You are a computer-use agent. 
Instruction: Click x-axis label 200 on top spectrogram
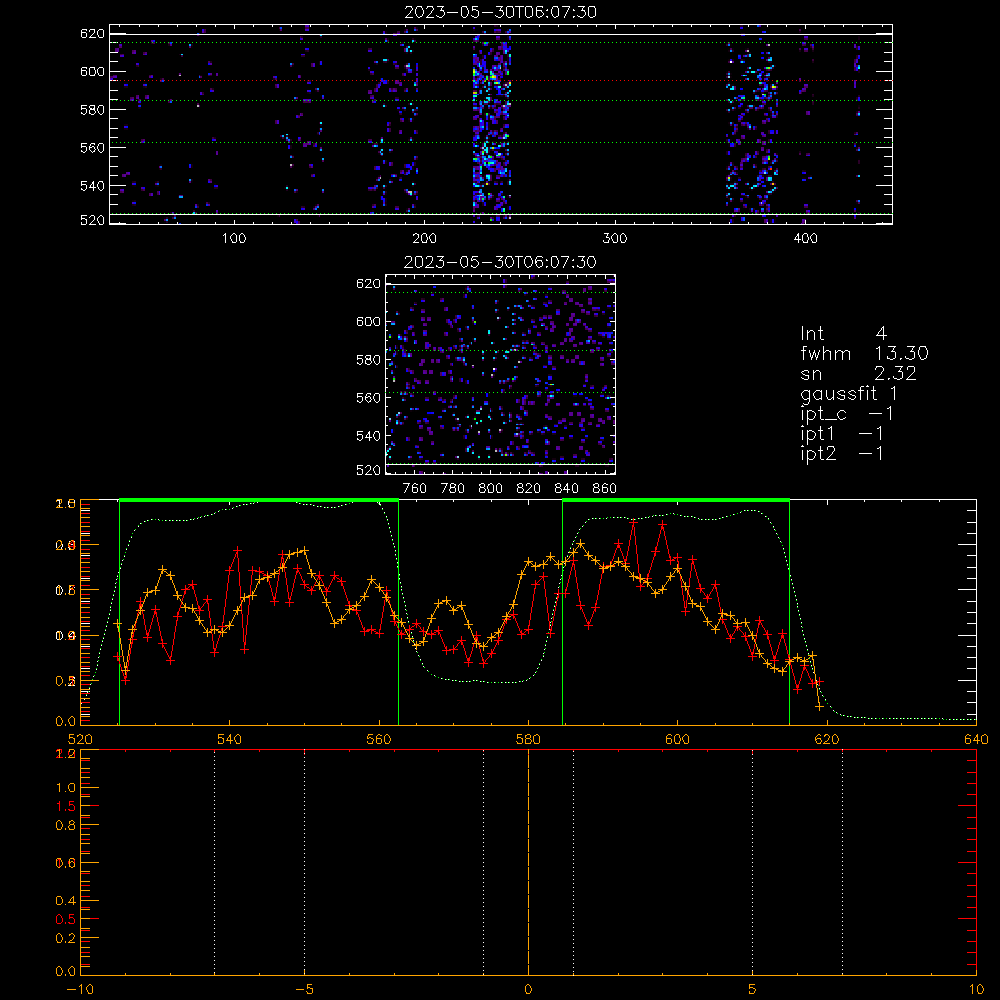pos(424,239)
